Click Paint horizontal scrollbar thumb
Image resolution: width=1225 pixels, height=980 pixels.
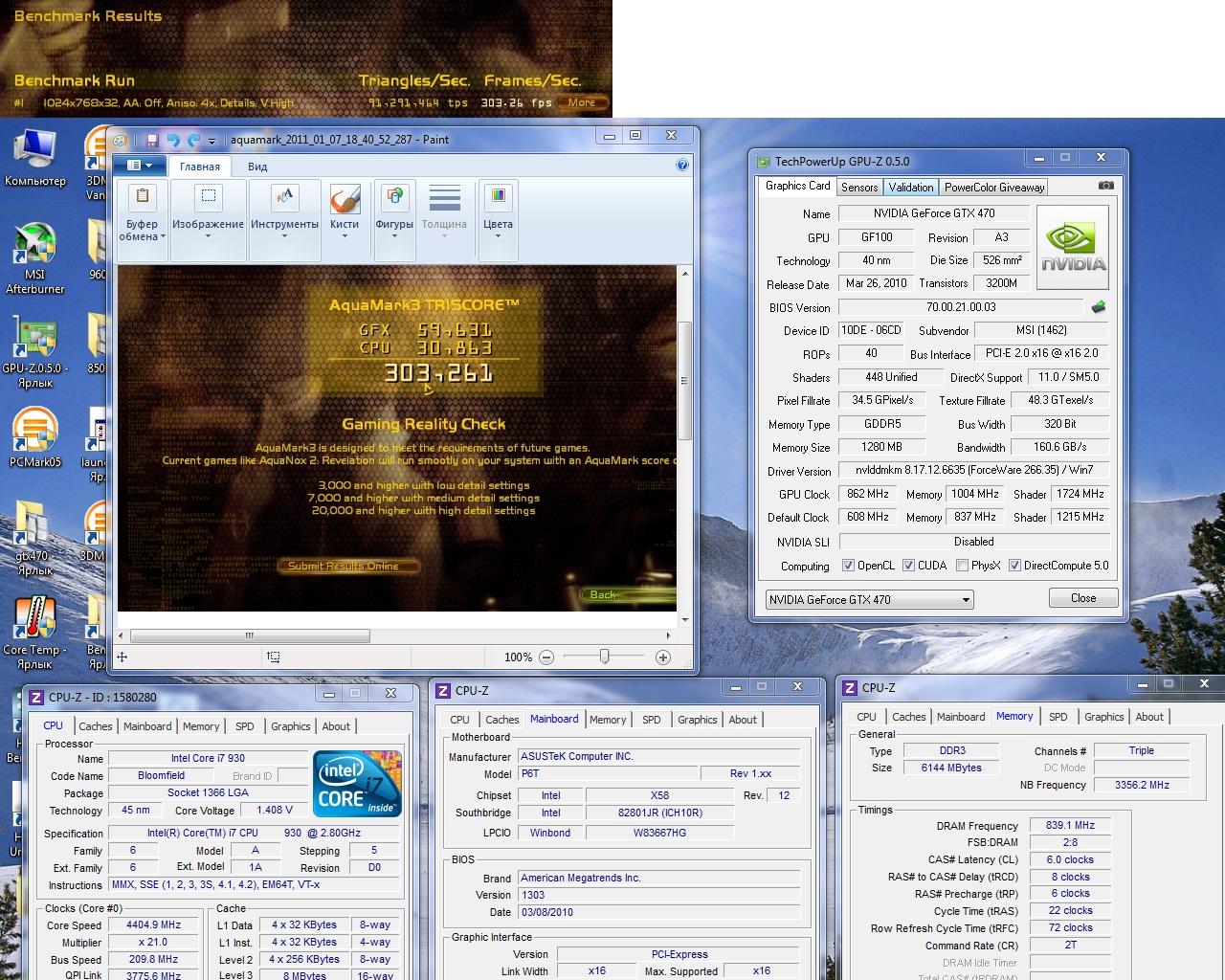[249, 635]
